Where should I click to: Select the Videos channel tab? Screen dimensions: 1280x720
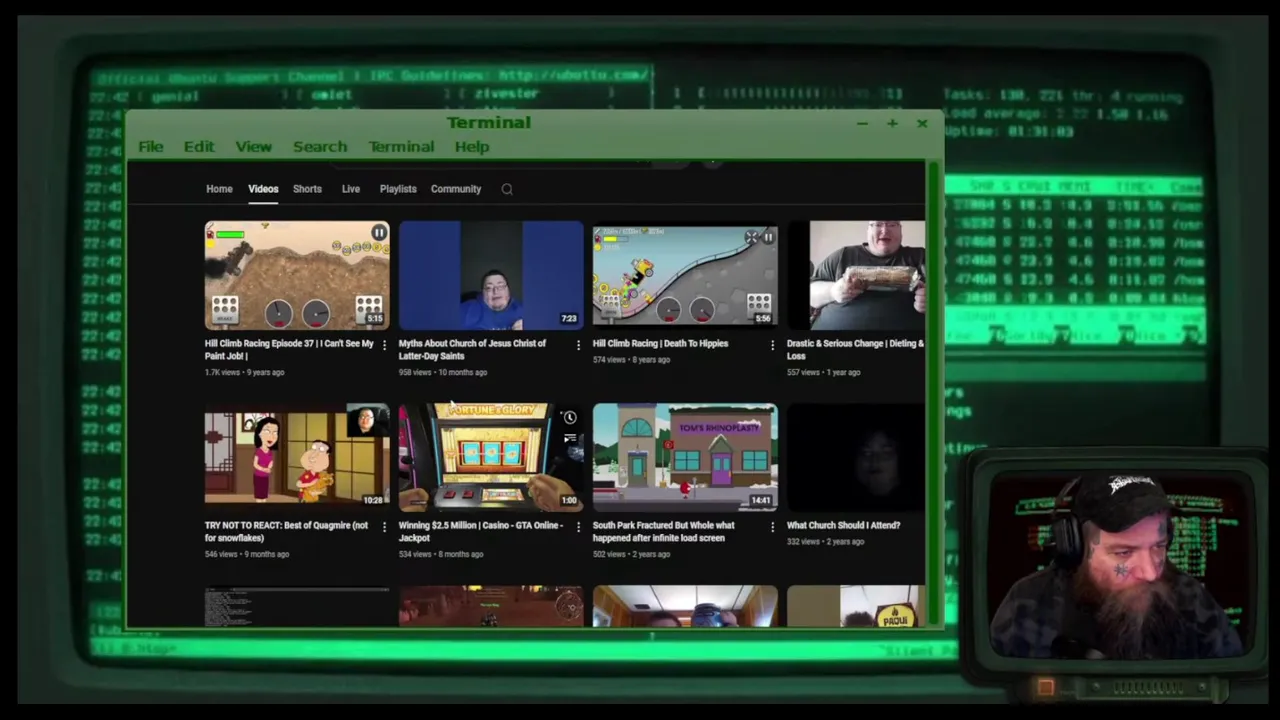click(263, 189)
